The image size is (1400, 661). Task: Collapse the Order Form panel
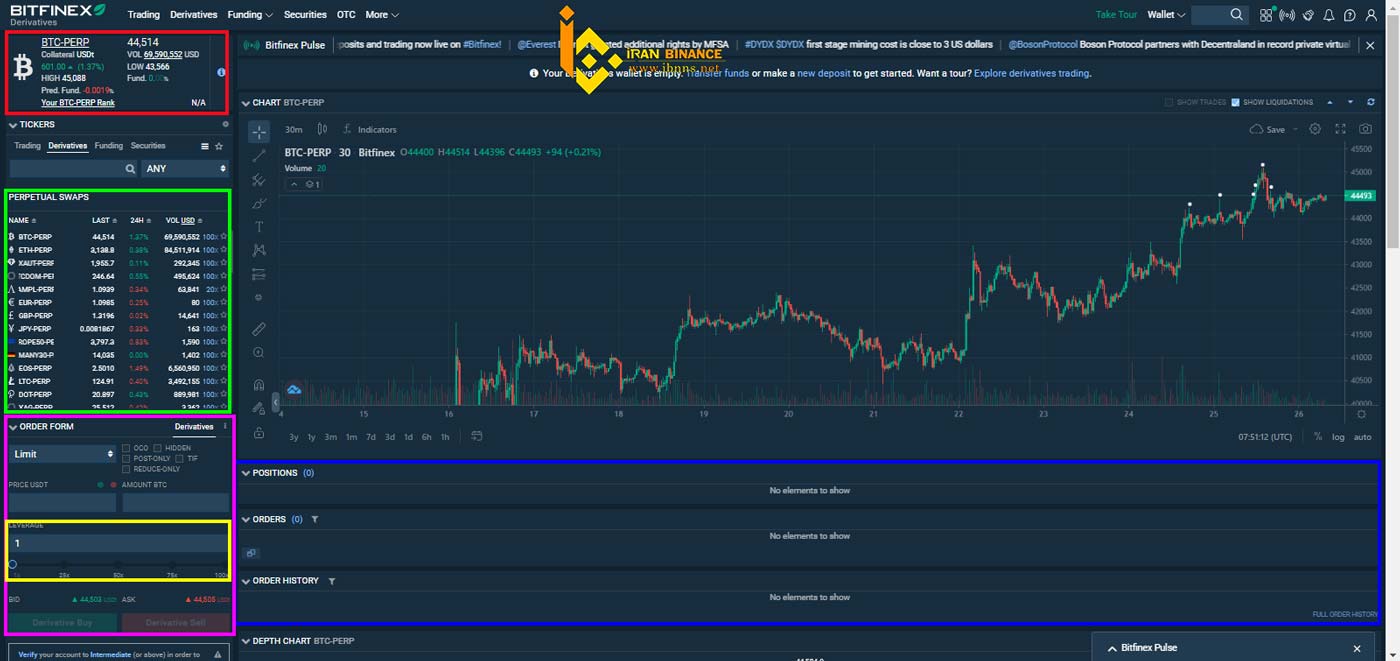tap(13, 427)
